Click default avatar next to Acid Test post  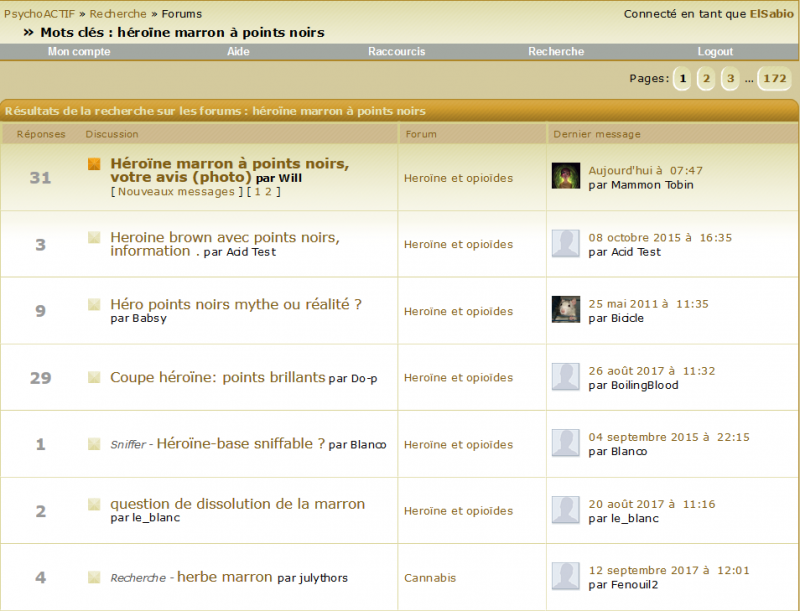pyautogui.click(x=566, y=244)
